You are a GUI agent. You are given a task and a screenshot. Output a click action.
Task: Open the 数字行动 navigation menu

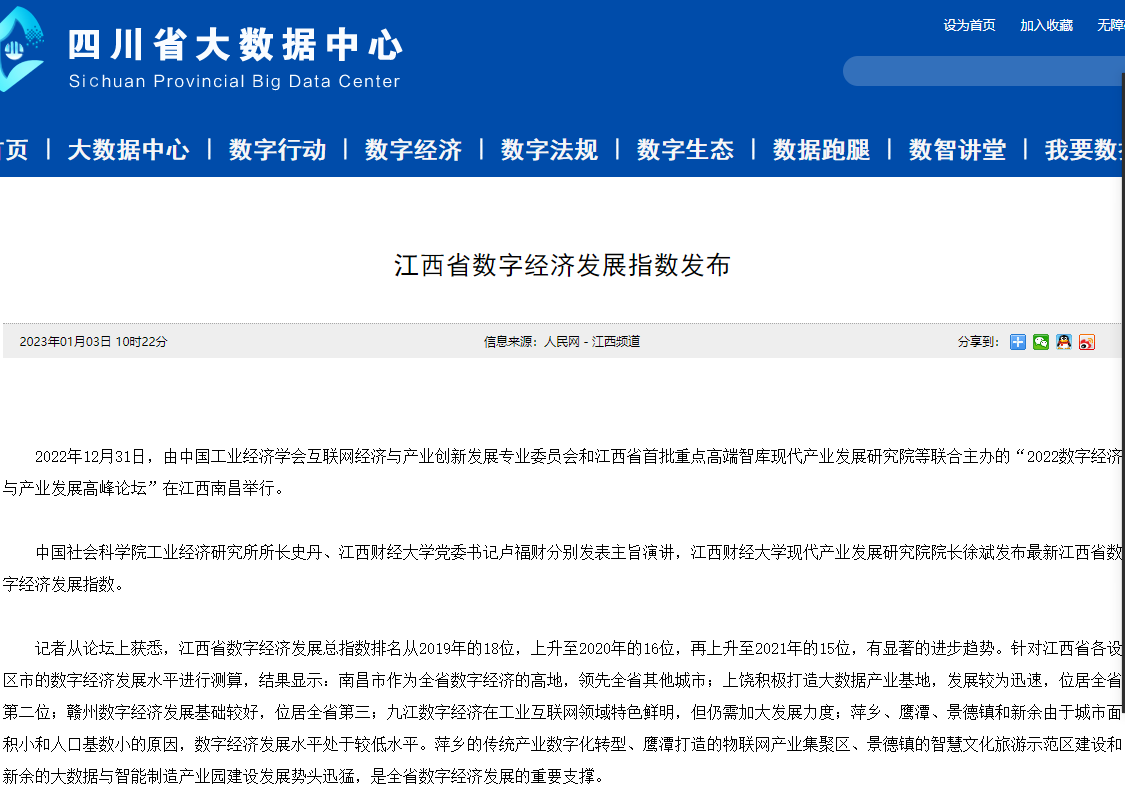[277, 150]
